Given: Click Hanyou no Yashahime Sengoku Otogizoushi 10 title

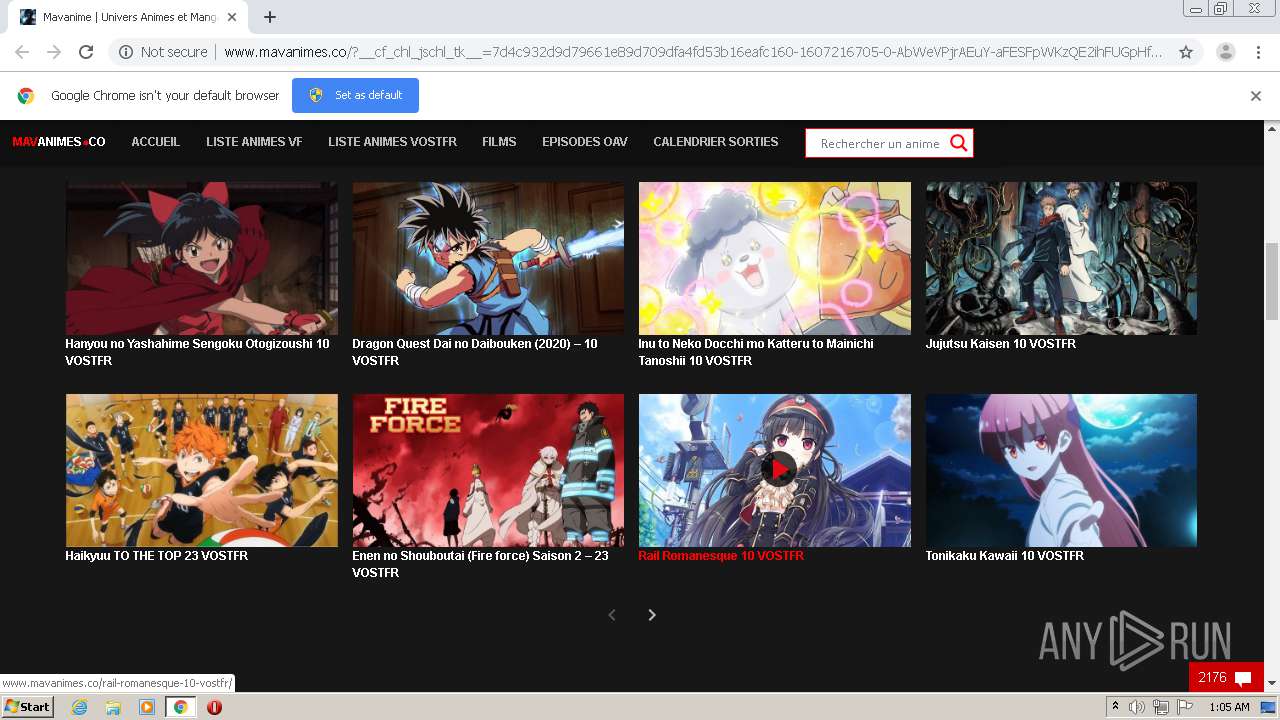Looking at the screenshot, I should click(x=197, y=352).
